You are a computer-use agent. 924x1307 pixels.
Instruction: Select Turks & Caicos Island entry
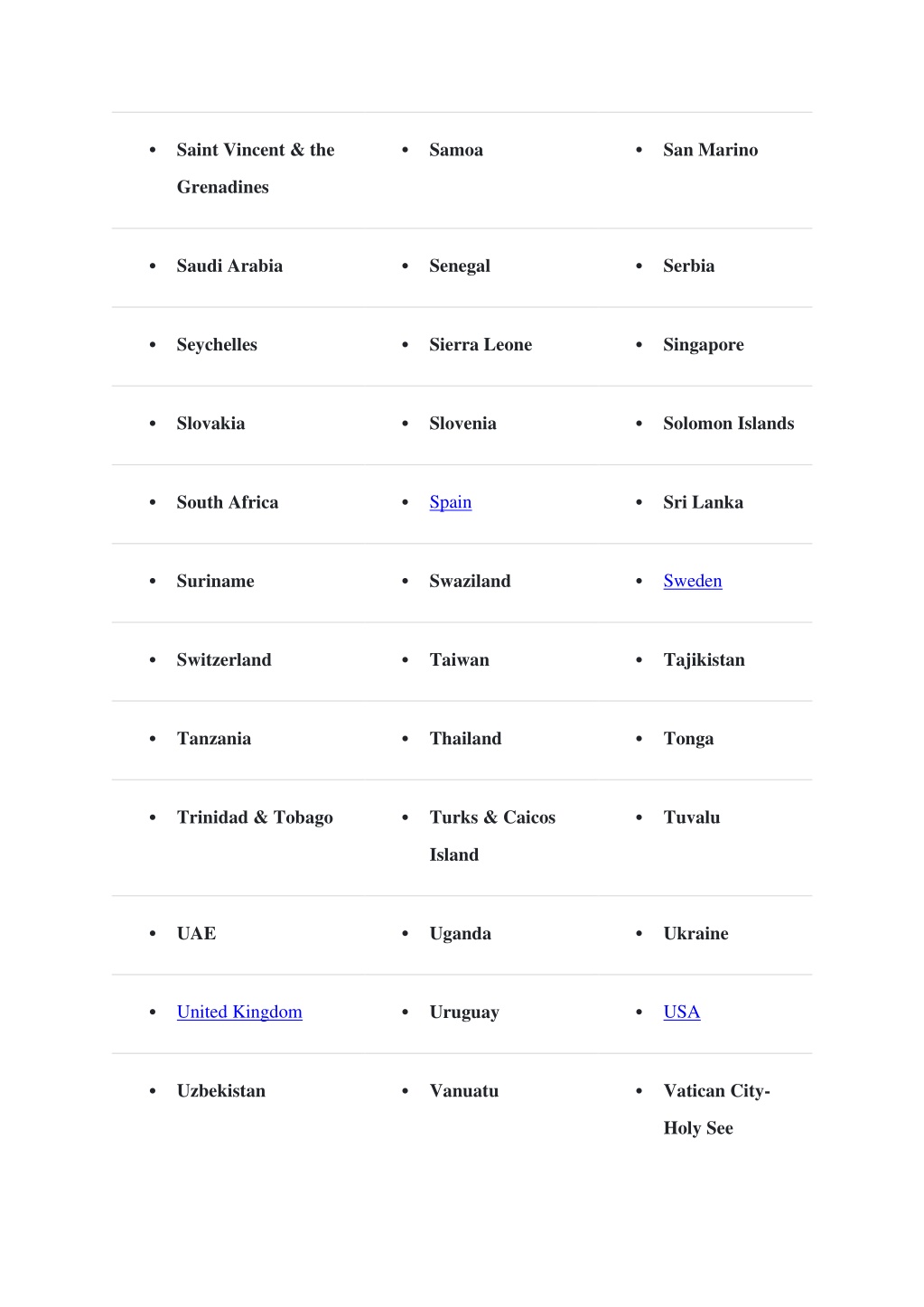tap(492, 836)
